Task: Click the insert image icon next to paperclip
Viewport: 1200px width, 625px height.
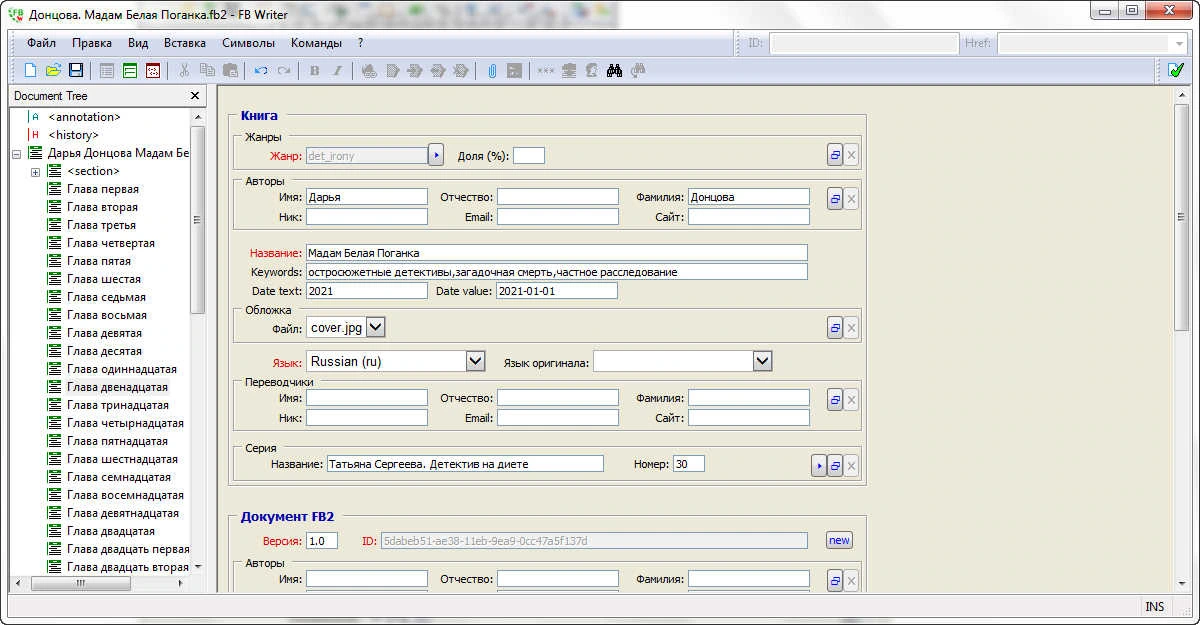Action: [x=515, y=71]
